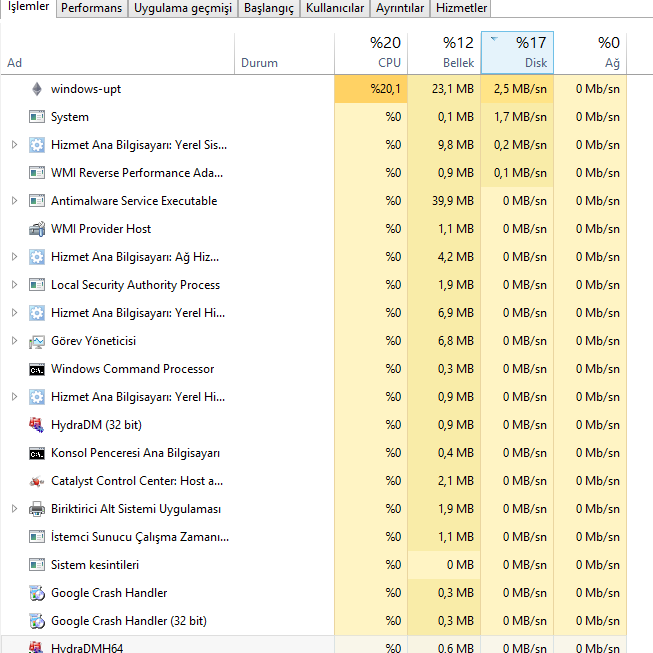Click the Sistem kesintileri icon
653x653 pixels.
tap(37, 565)
